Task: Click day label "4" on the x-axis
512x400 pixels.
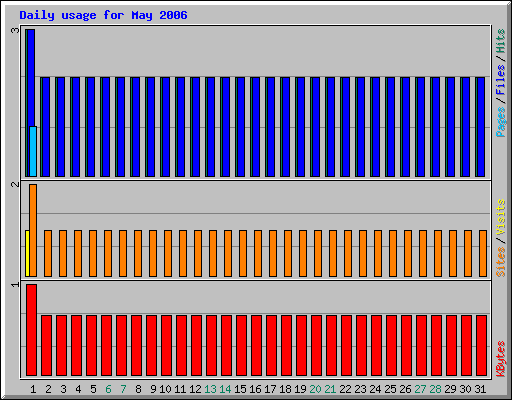Action: click(x=78, y=389)
